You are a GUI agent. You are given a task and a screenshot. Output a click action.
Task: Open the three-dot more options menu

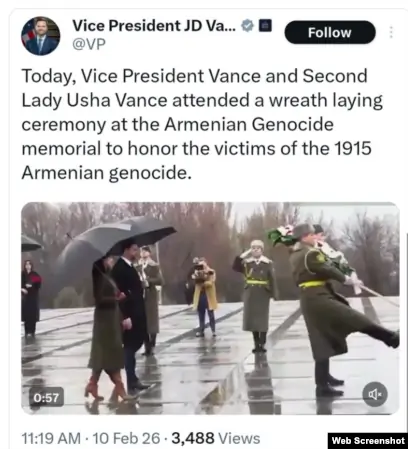[391, 32]
